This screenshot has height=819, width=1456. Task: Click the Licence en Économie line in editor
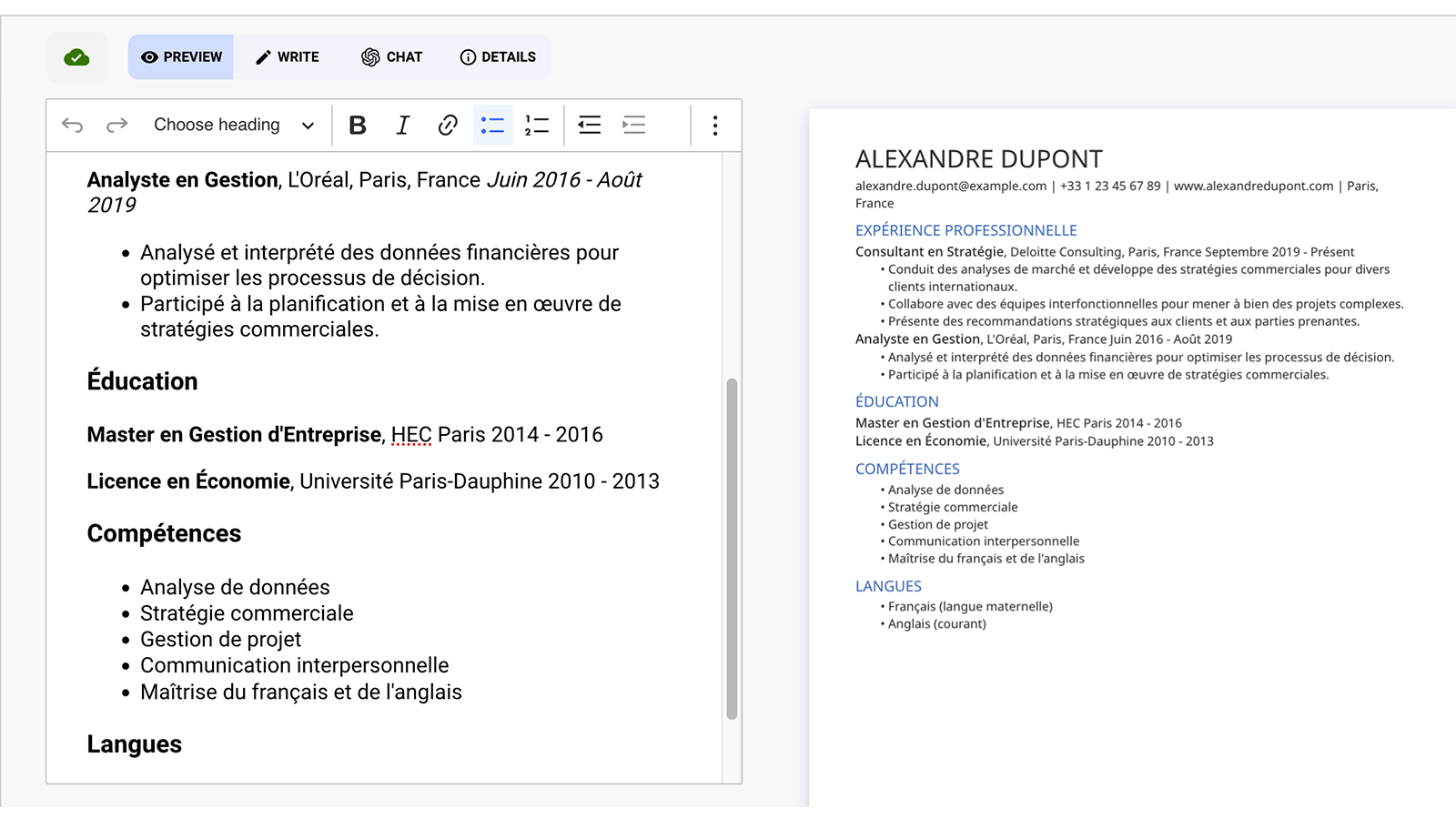(x=373, y=481)
